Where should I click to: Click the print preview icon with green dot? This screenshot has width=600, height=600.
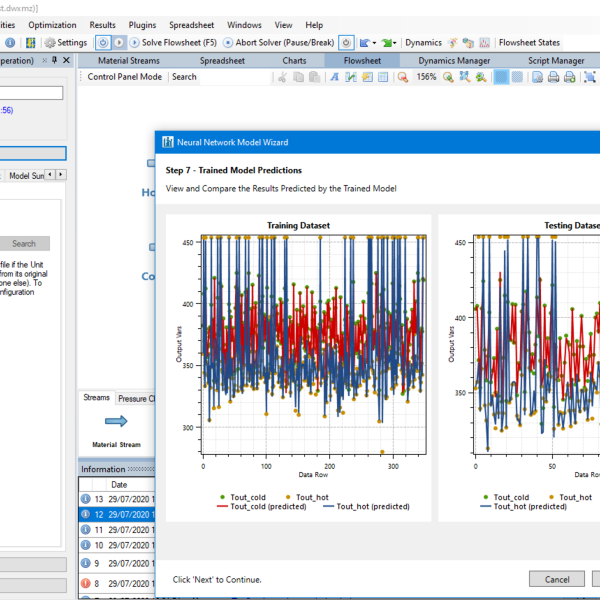point(569,77)
